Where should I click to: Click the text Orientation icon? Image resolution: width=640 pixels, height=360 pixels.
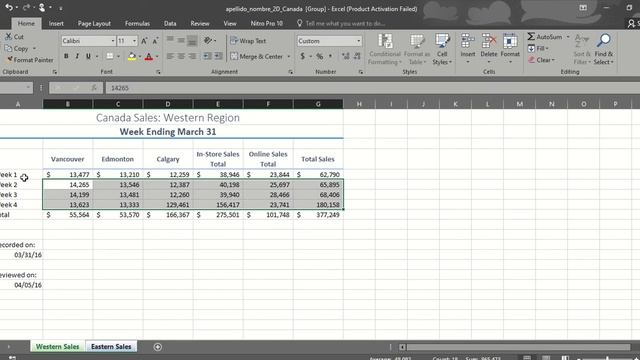click(209, 40)
